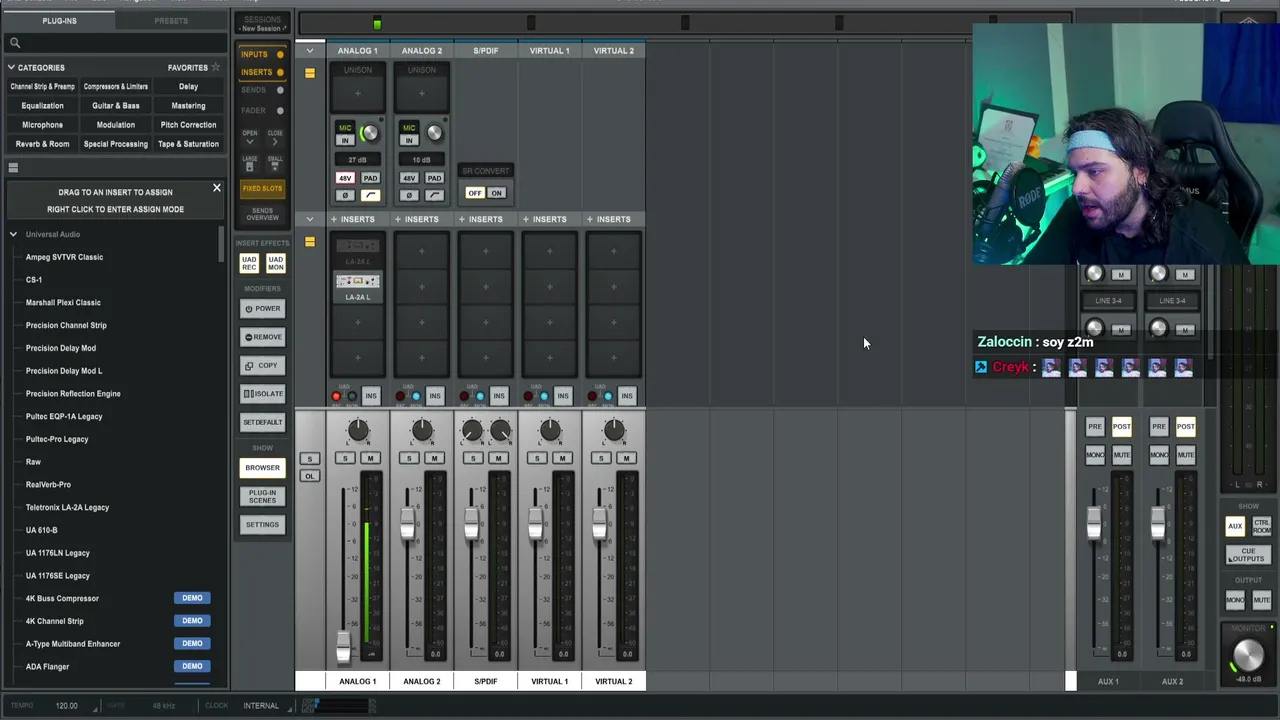Mute the Virtual 2 channel
The height and width of the screenshot is (720, 1280).
coord(626,458)
